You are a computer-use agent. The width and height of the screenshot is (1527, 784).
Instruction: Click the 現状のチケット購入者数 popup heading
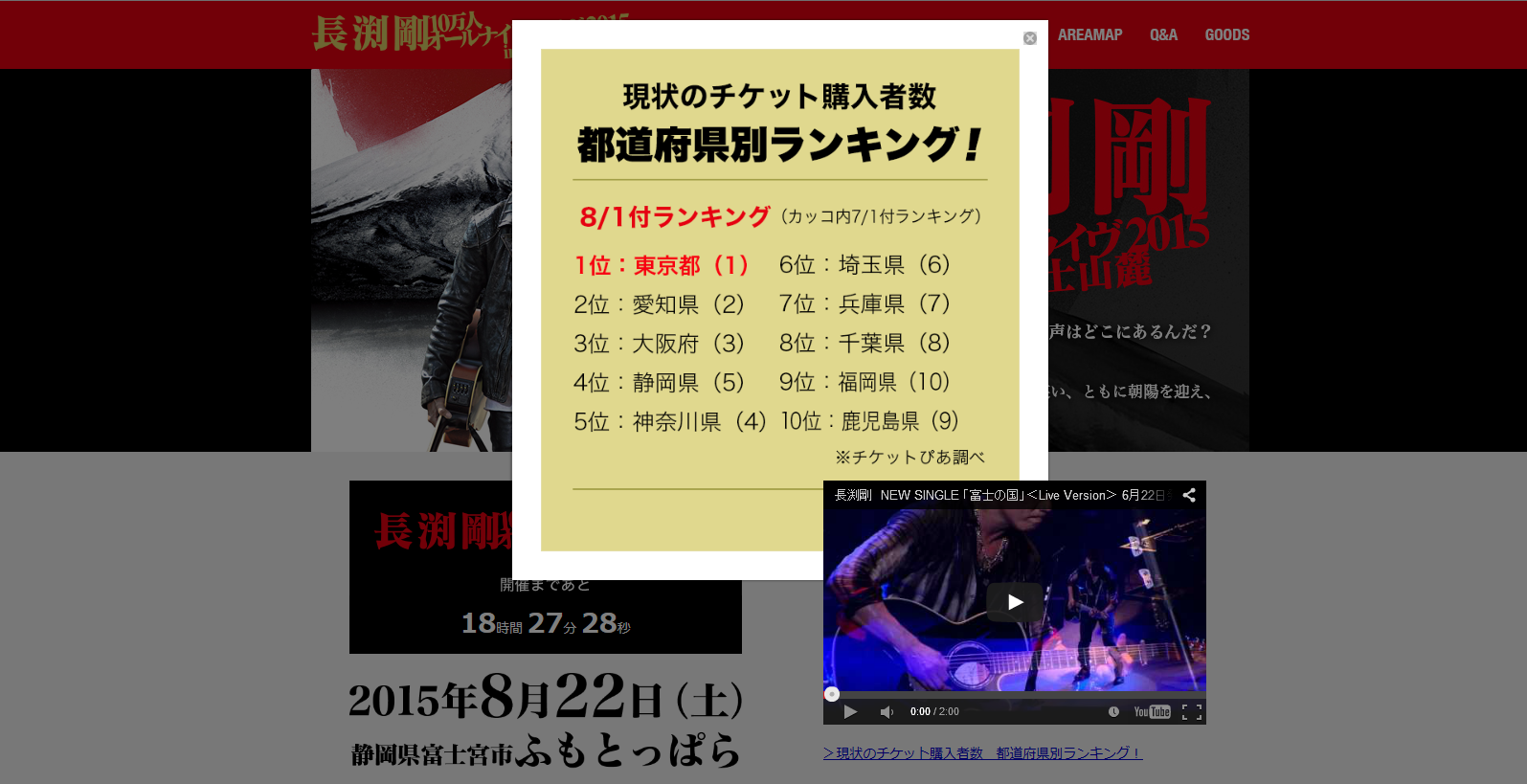click(x=779, y=97)
